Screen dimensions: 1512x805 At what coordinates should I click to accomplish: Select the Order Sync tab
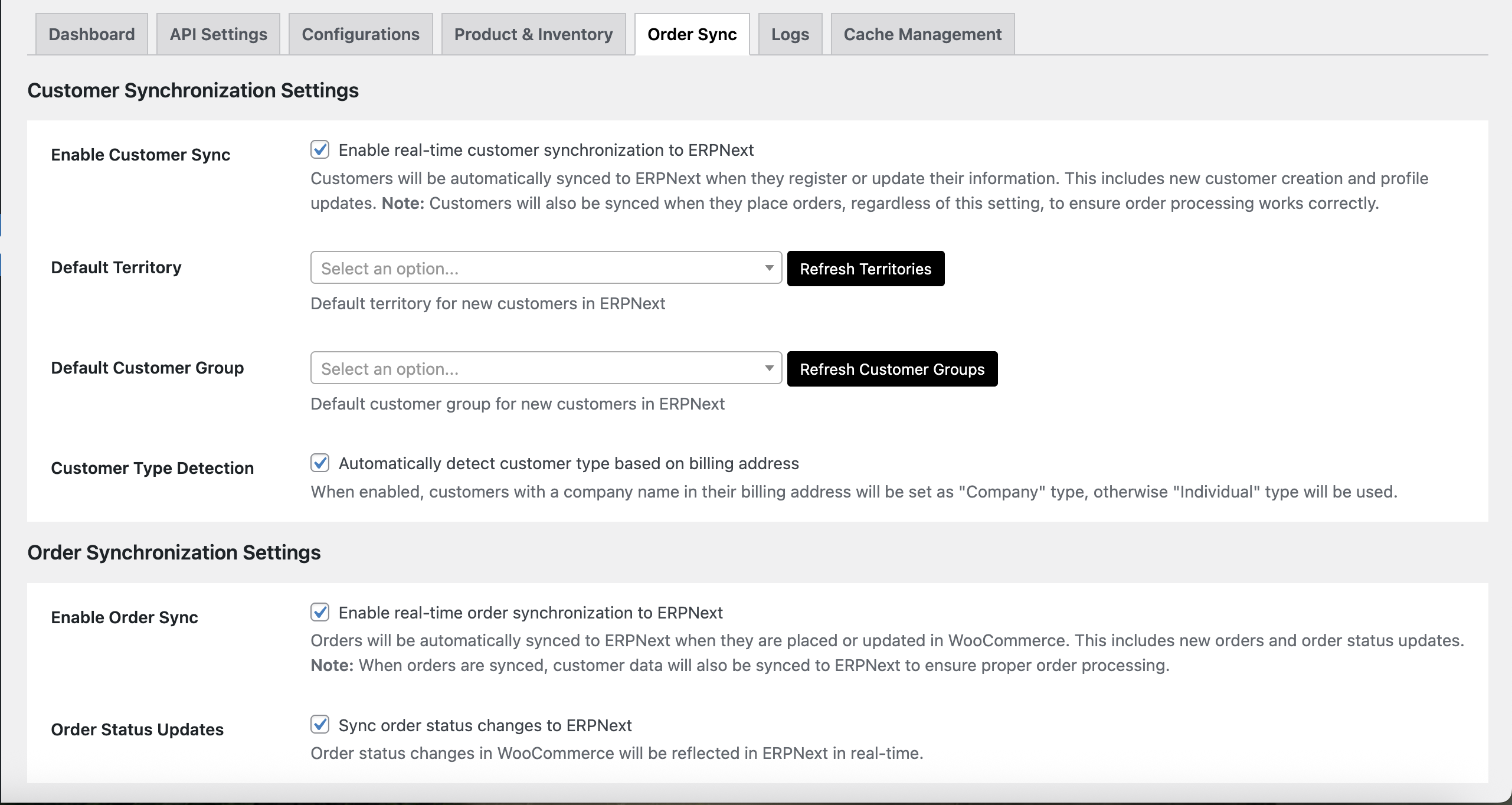(692, 34)
